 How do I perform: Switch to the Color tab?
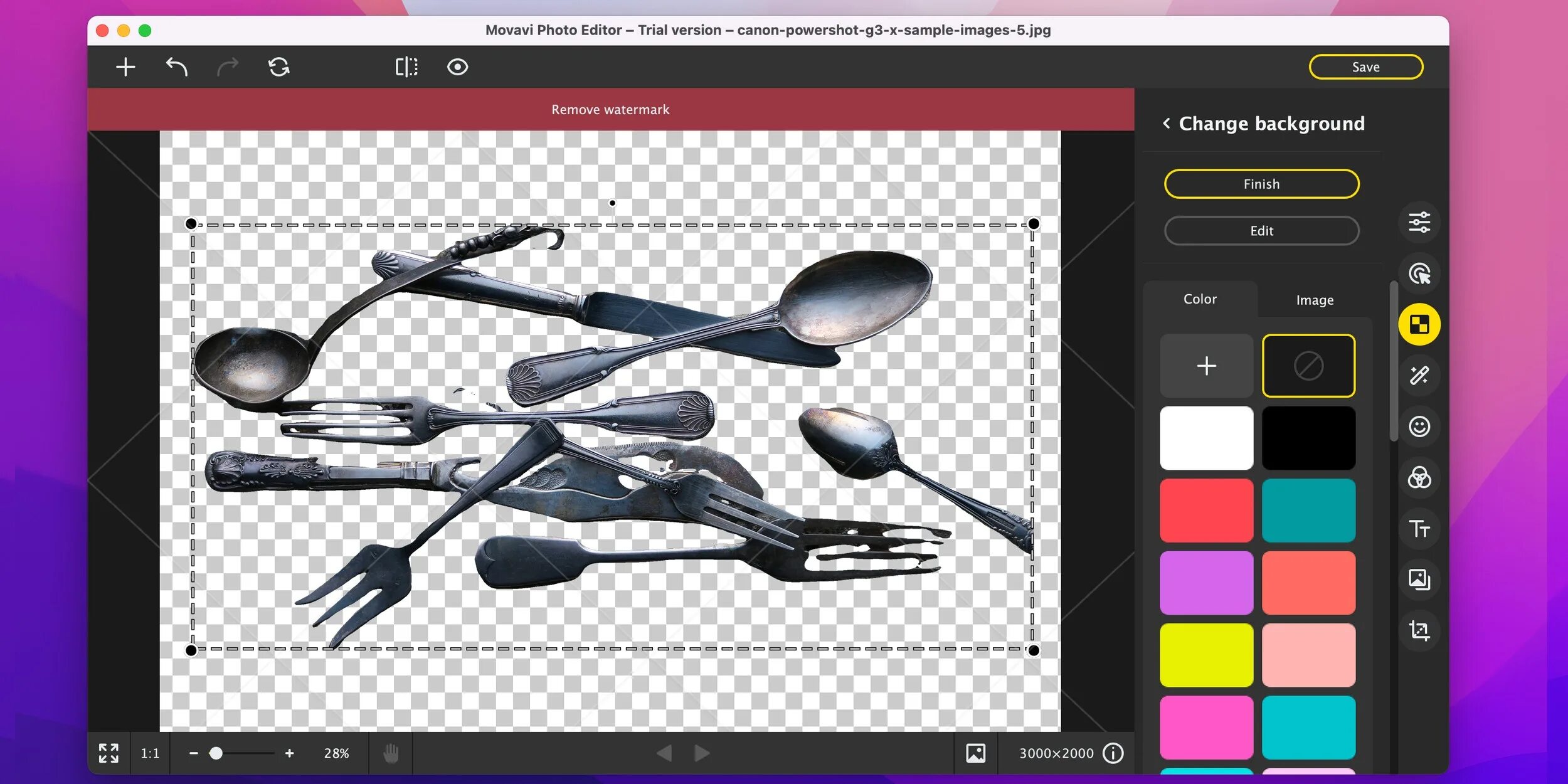pos(1199,299)
